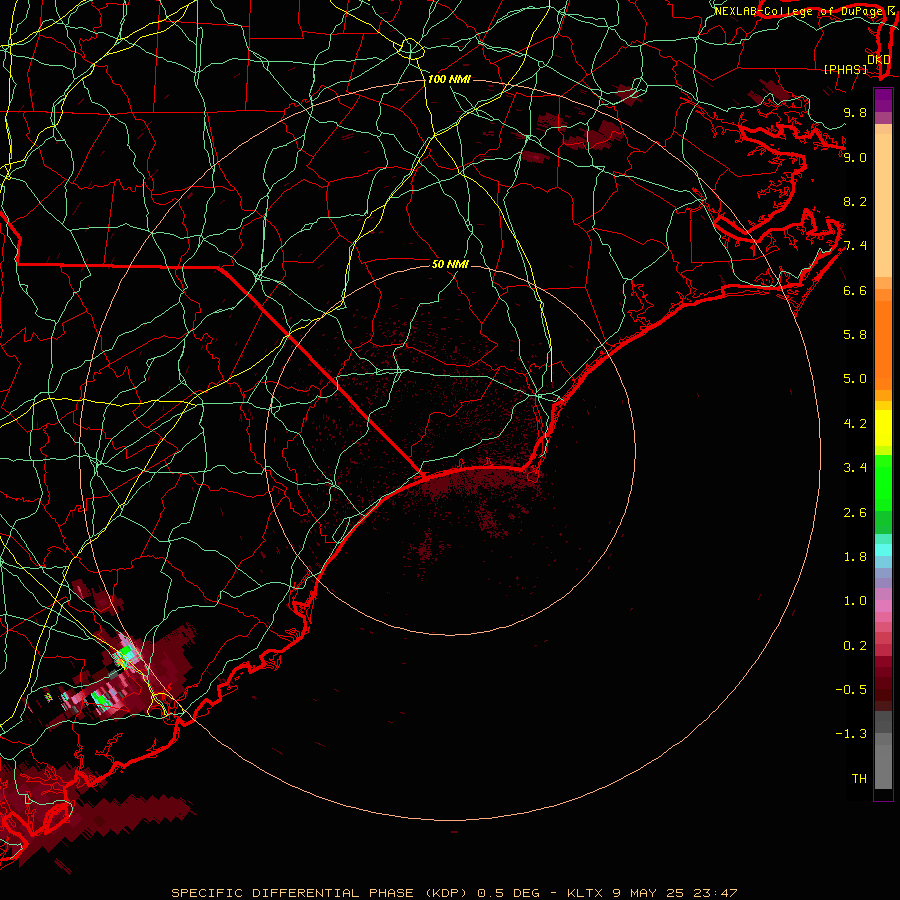This screenshot has height=900, width=900.
Task: Click the 6.6 value on color scale
Action: click(855, 290)
